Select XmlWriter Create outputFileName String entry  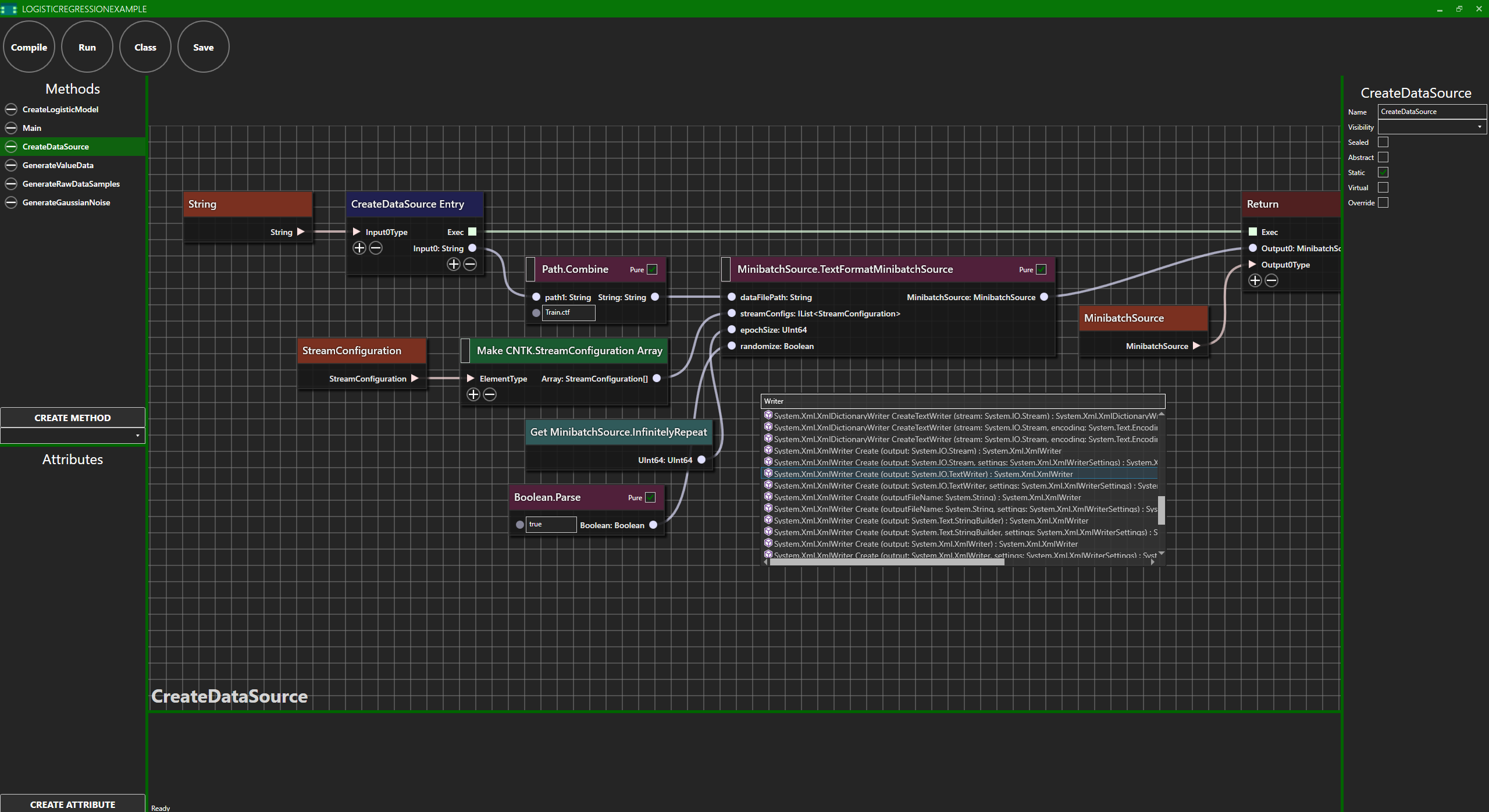point(927,498)
